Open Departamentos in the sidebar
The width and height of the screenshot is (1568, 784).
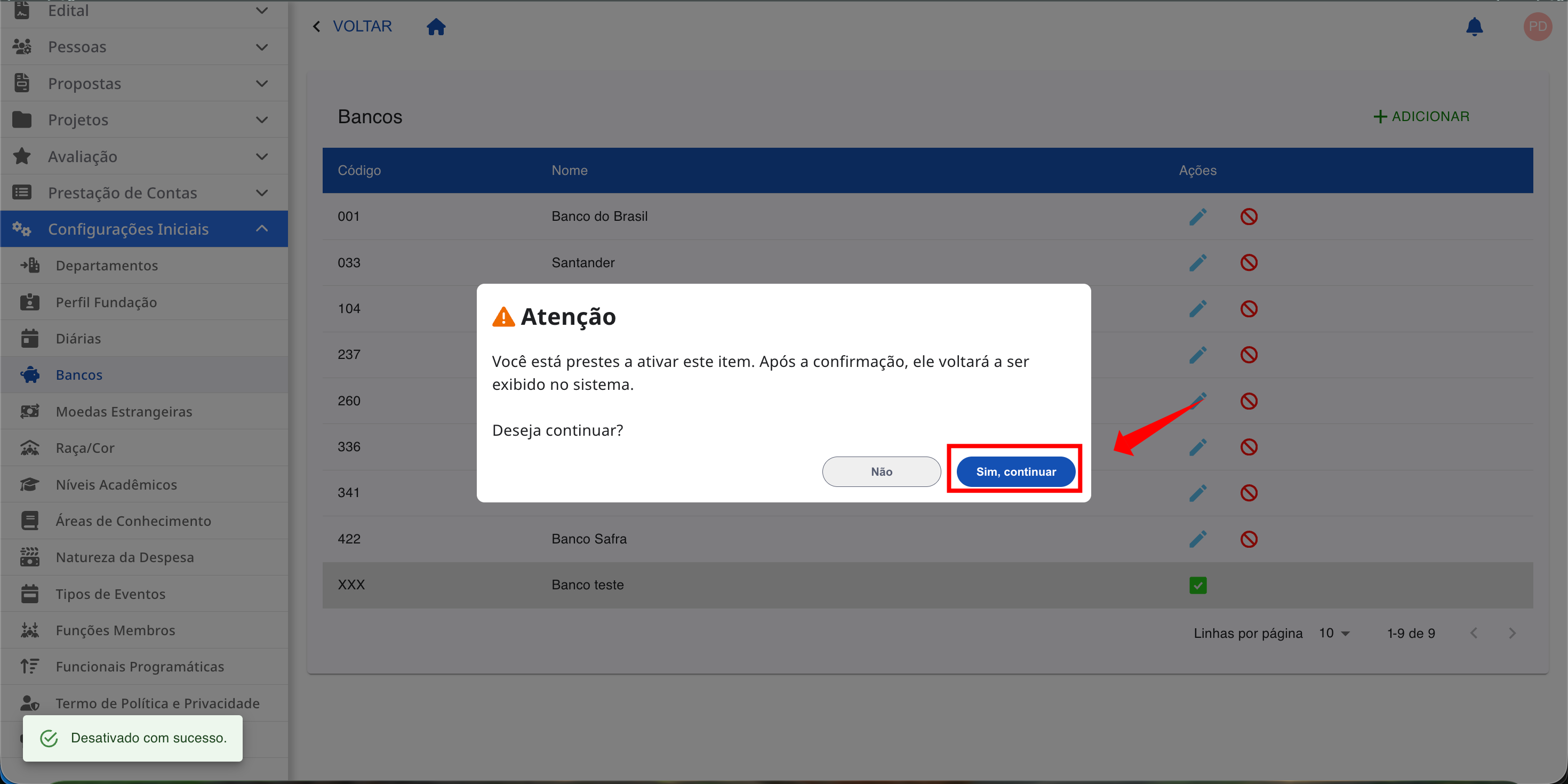pyautogui.click(x=144, y=266)
